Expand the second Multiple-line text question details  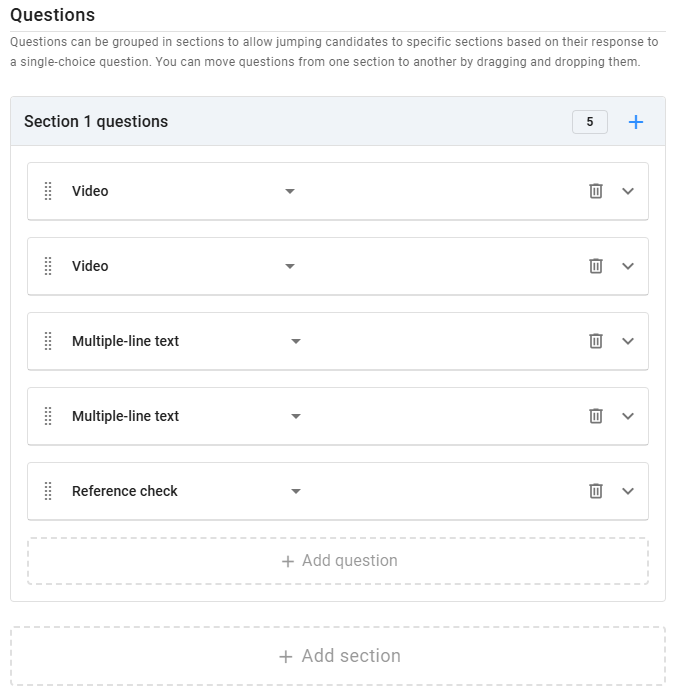[x=628, y=416]
